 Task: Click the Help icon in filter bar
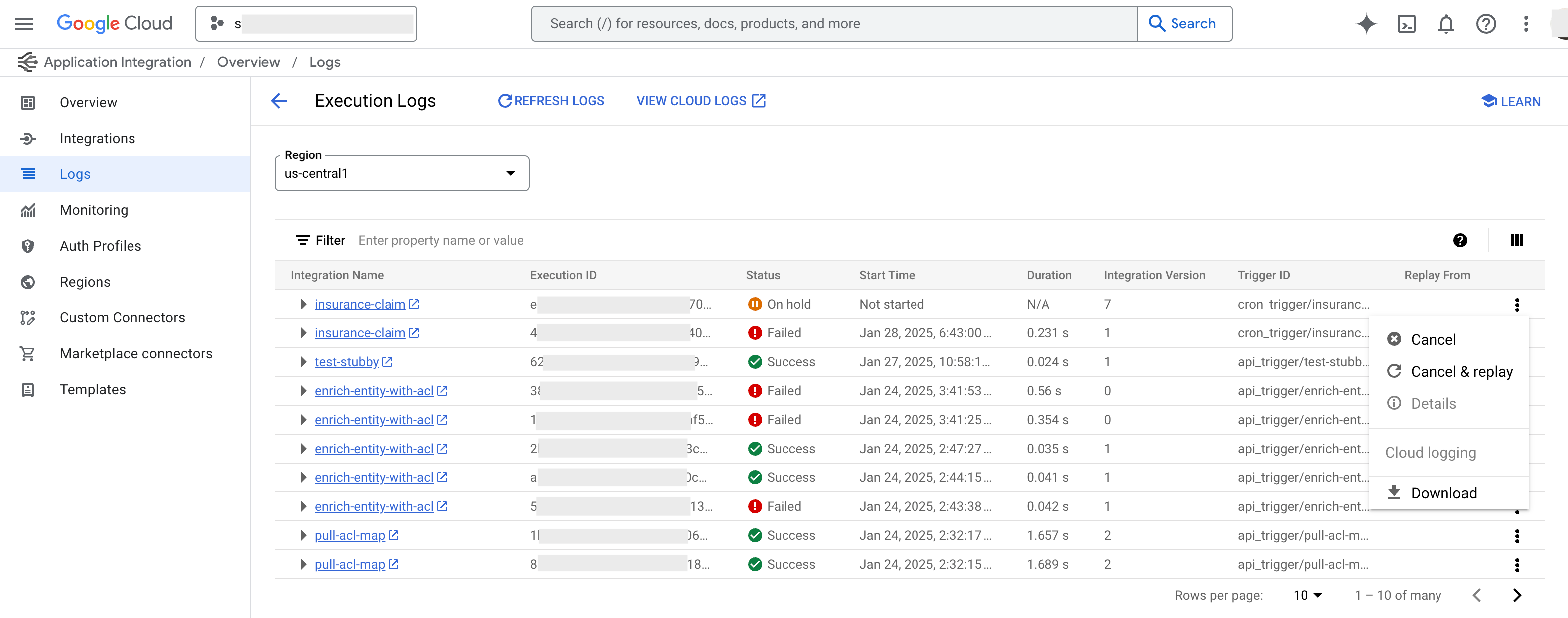(x=1461, y=240)
